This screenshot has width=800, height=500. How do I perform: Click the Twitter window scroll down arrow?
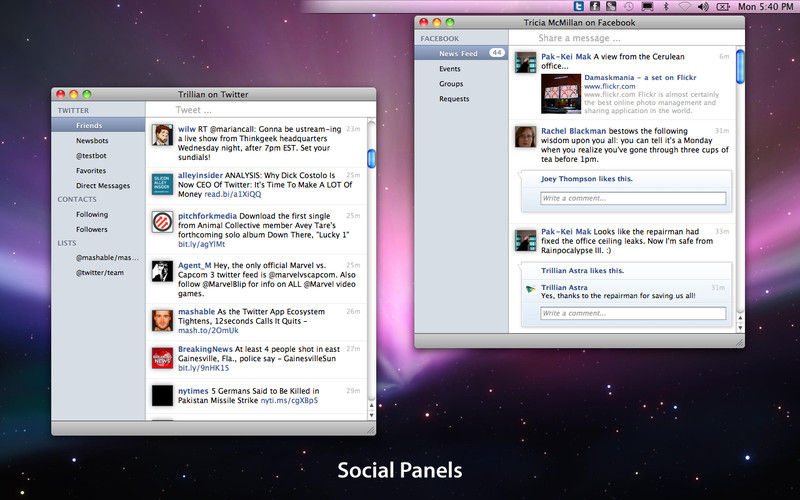tap(371, 415)
